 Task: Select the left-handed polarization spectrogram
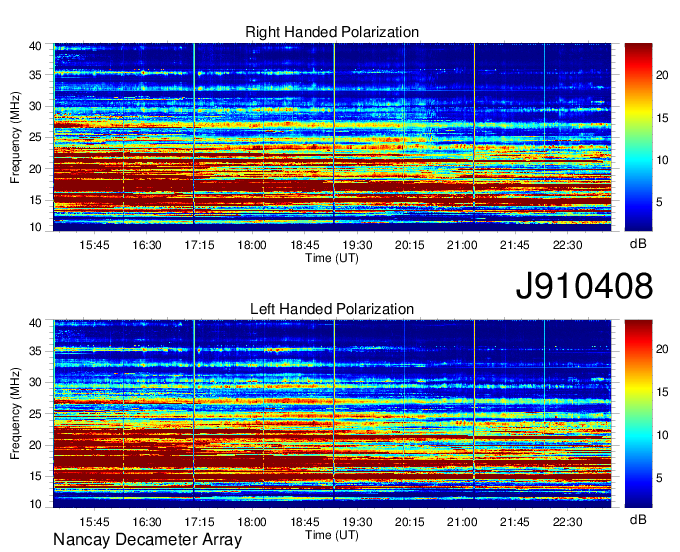[x=332, y=414]
